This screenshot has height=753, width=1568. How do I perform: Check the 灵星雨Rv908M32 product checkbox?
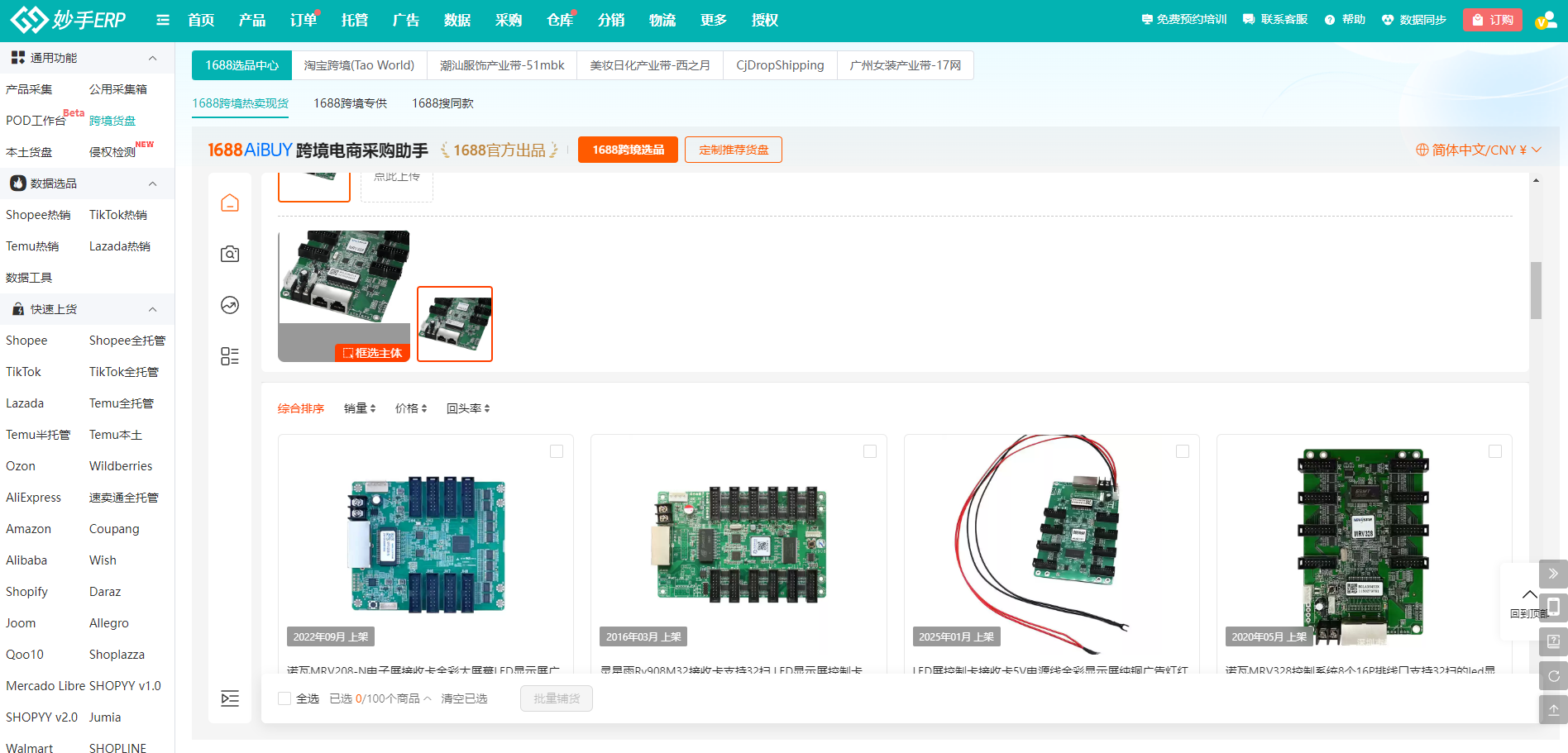[870, 451]
